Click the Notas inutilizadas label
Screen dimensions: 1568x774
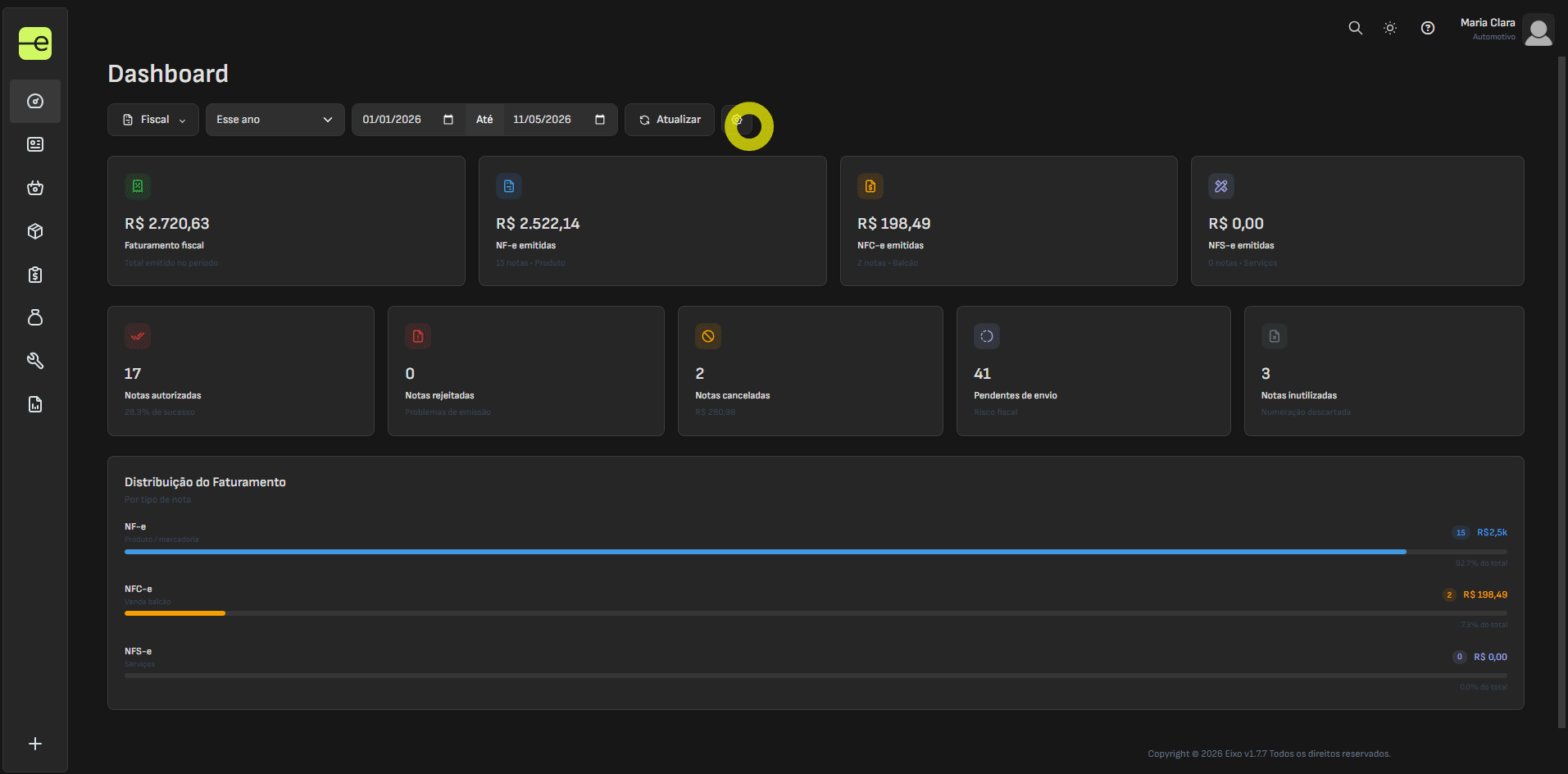[1299, 395]
